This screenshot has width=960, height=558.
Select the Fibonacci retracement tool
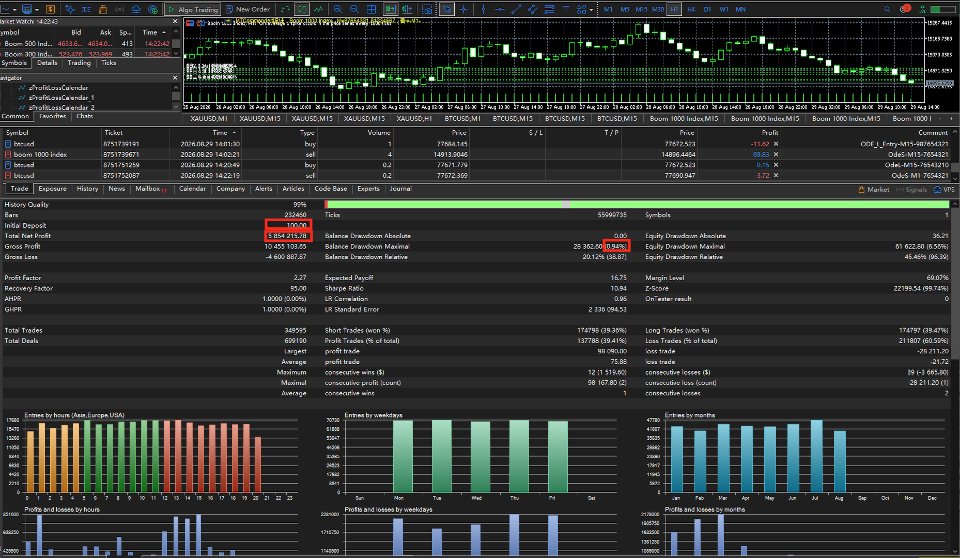coord(549,9)
